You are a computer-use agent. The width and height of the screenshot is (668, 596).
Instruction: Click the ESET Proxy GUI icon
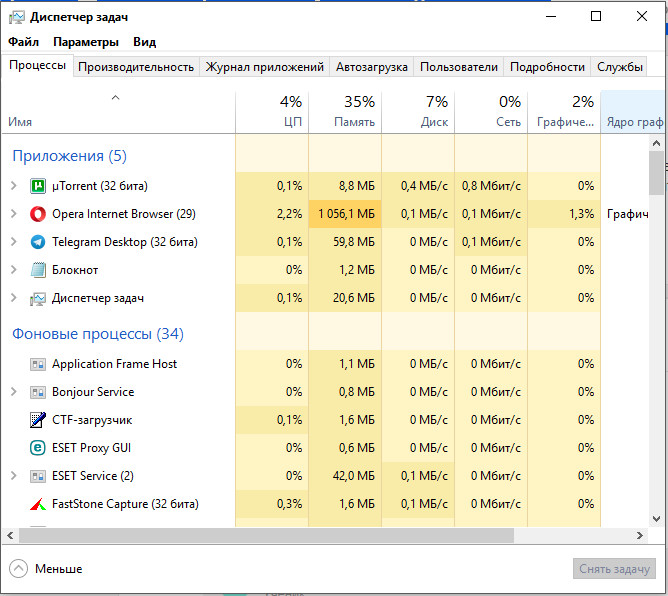pos(38,448)
